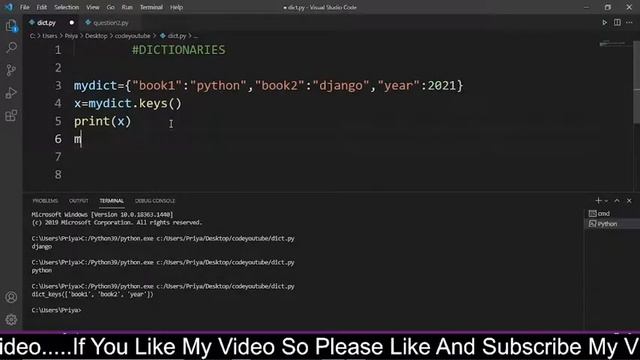The image size is (640, 360).
Task: Open the Go menu
Action: coord(110,7)
